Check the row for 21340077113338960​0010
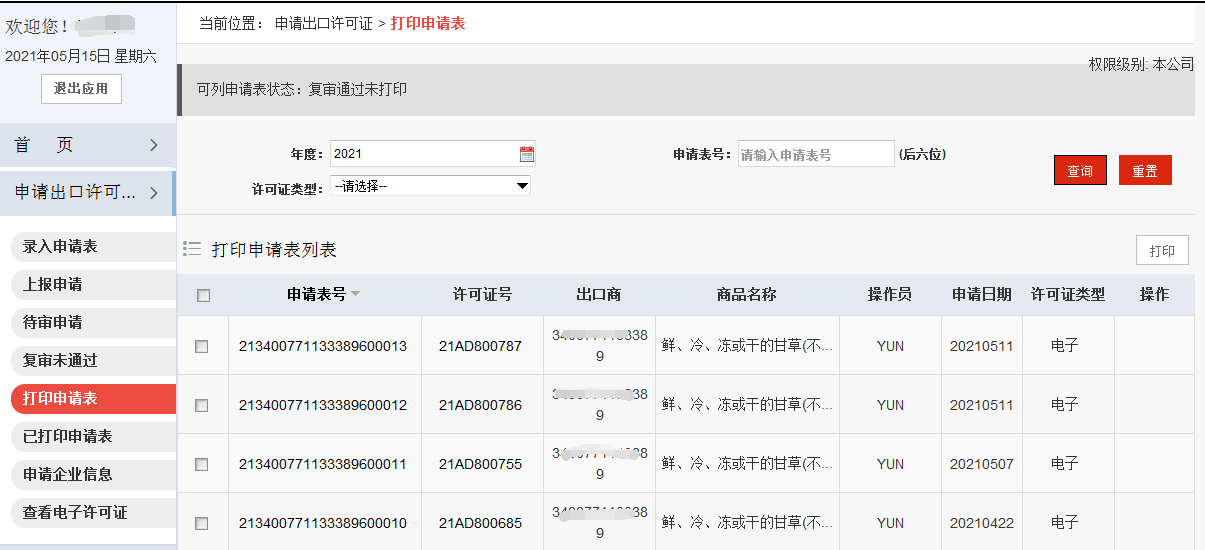 [x=202, y=523]
